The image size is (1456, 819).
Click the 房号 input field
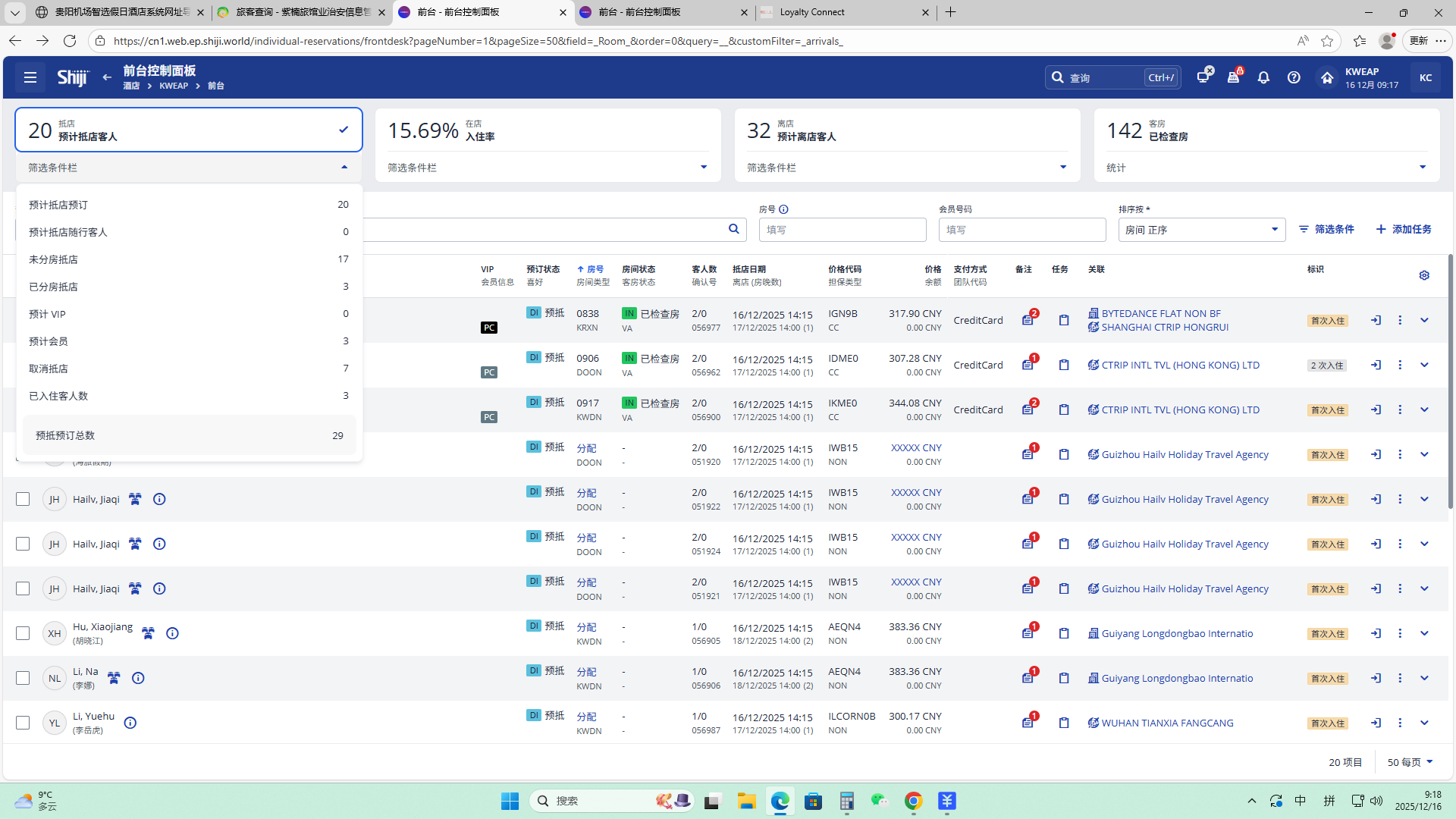(x=842, y=230)
